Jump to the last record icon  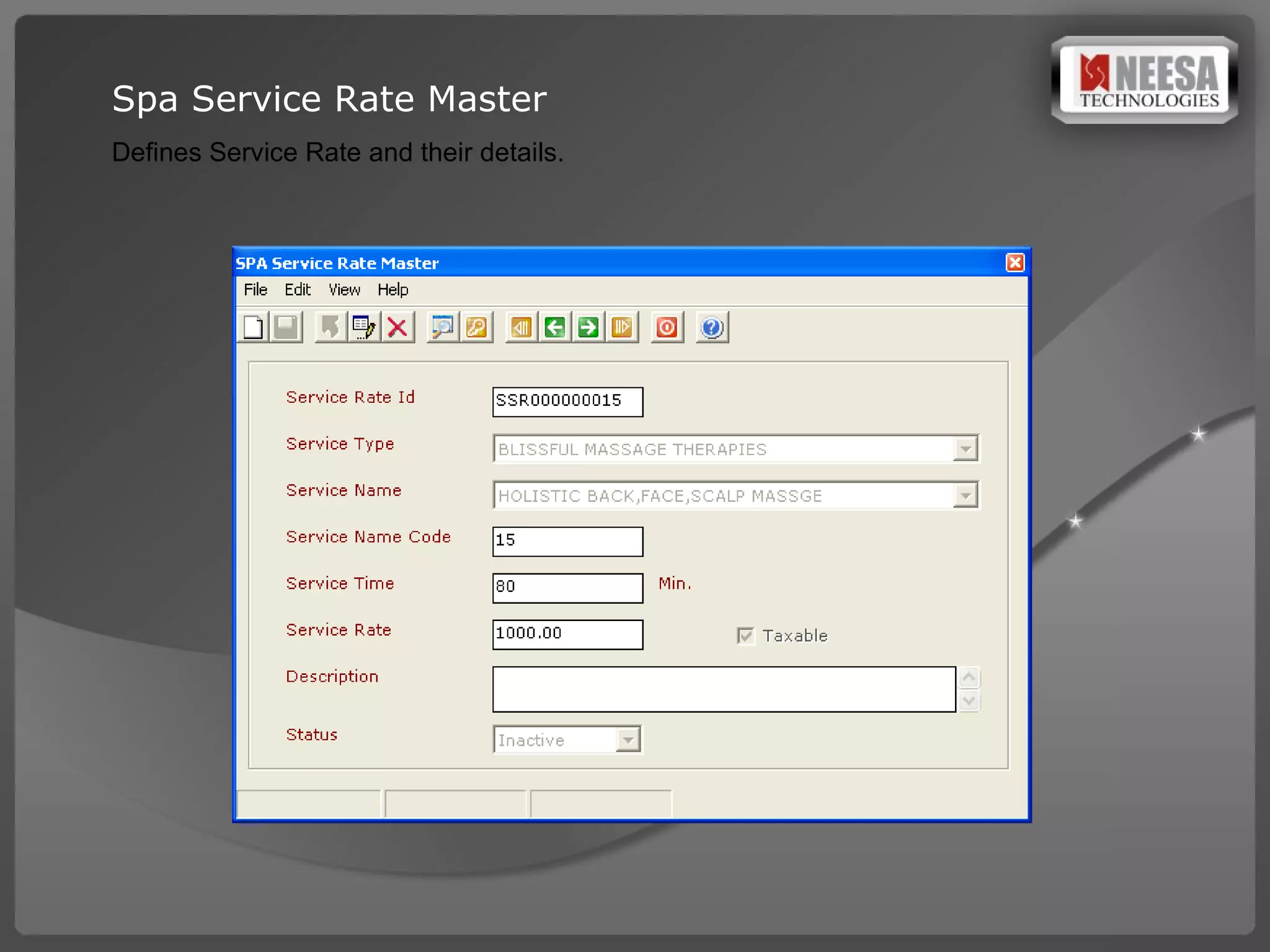tap(622, 327)
